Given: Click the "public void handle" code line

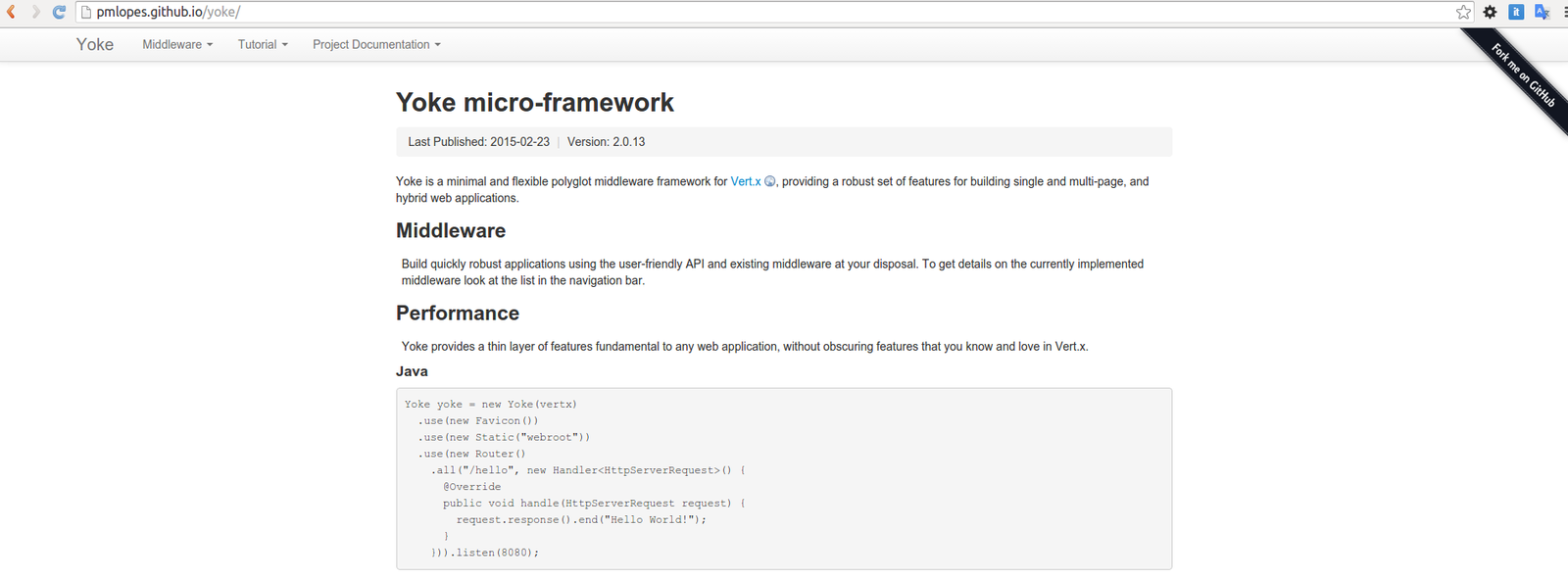Looking at the screenshot, I should pos(594,504).
